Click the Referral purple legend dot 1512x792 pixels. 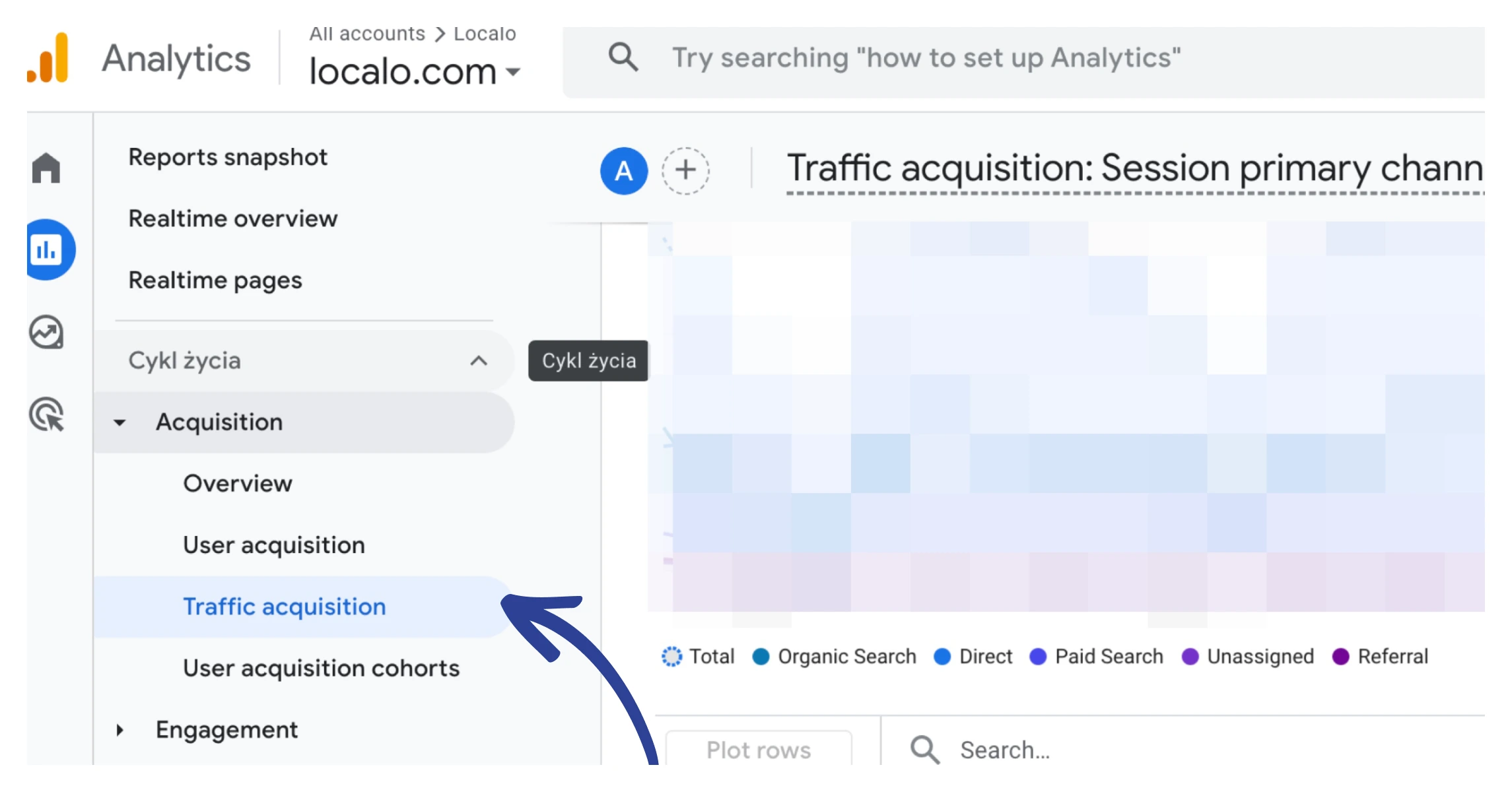coord(1341,657)
